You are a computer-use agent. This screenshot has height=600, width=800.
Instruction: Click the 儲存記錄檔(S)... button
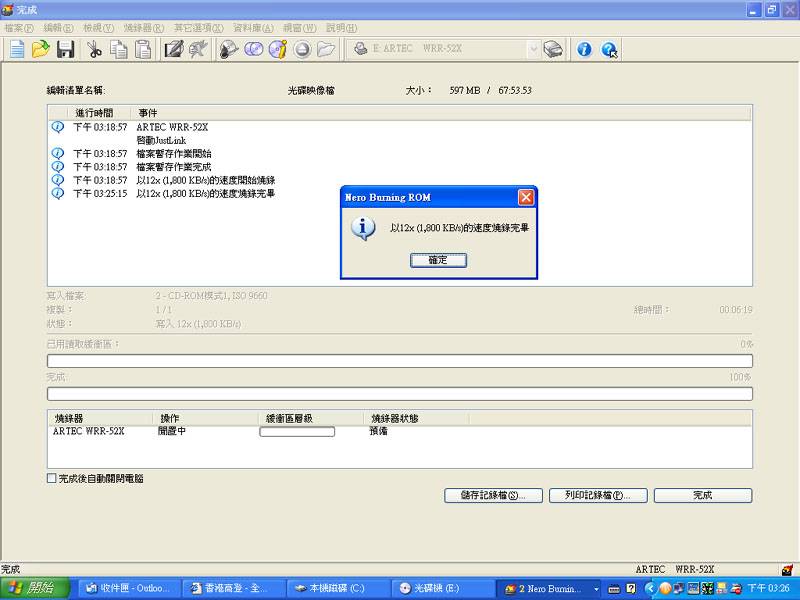tap(493, 495)
